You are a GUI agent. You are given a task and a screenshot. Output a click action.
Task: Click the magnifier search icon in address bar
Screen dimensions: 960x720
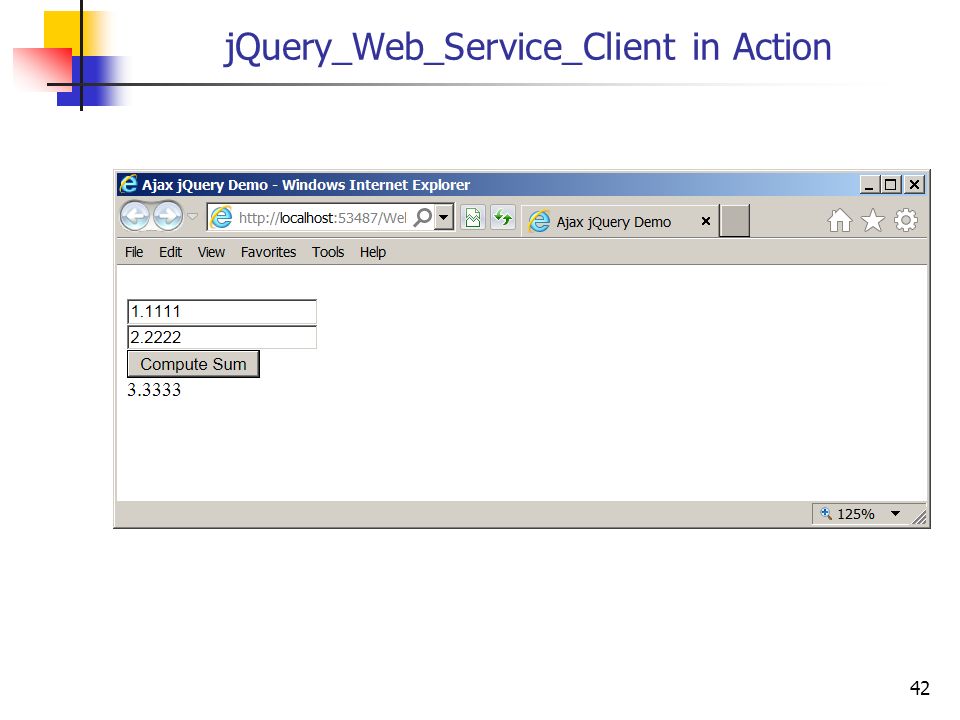[423, 217]
